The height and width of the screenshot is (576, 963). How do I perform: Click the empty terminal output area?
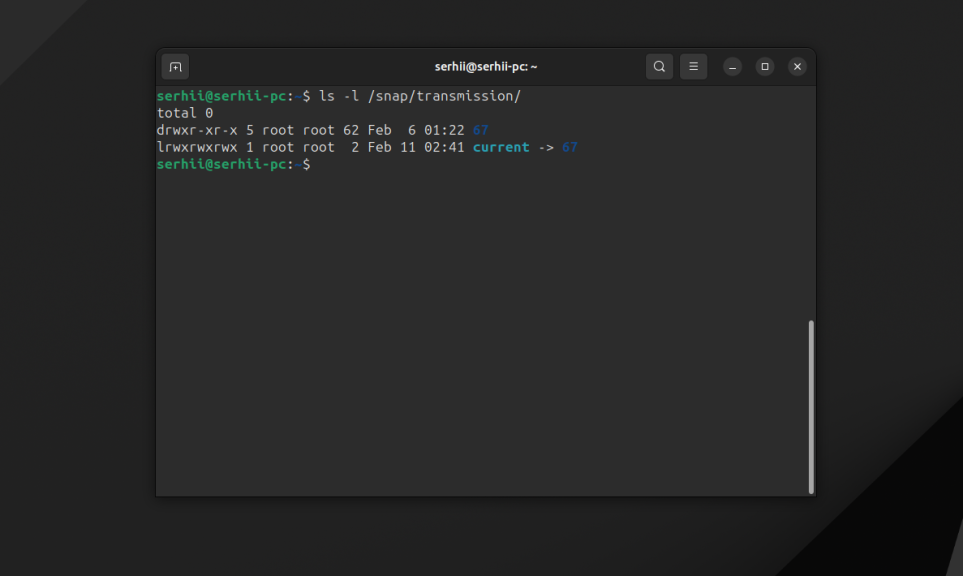pos(482,332)
